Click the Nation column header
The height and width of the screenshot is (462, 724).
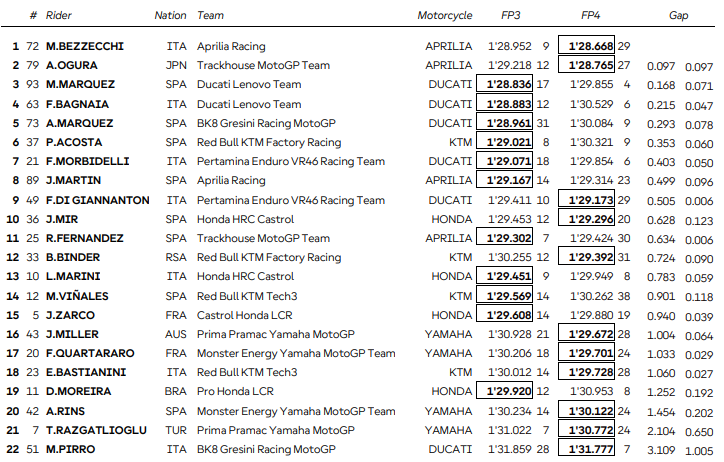pos(171,16)
